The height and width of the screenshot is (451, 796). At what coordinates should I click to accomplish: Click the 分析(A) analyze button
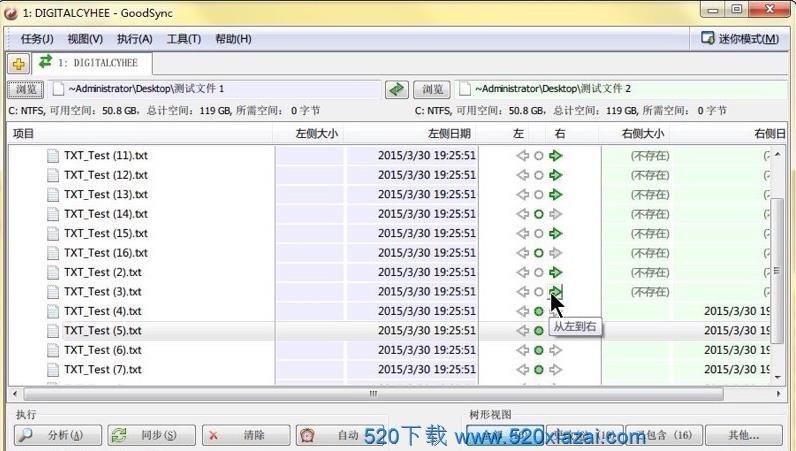click(58, 435)
